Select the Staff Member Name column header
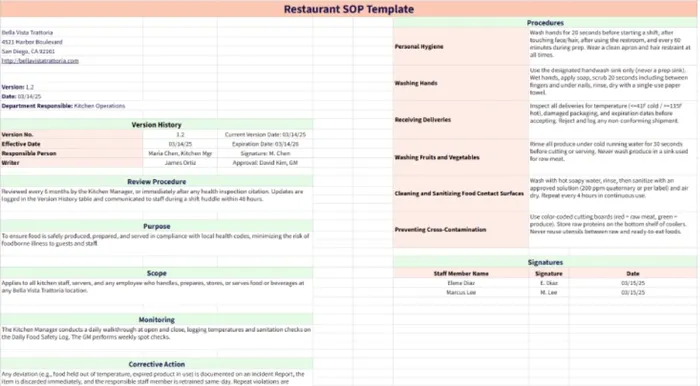Viewport: 700px width, 386px height. click(461, 274)
